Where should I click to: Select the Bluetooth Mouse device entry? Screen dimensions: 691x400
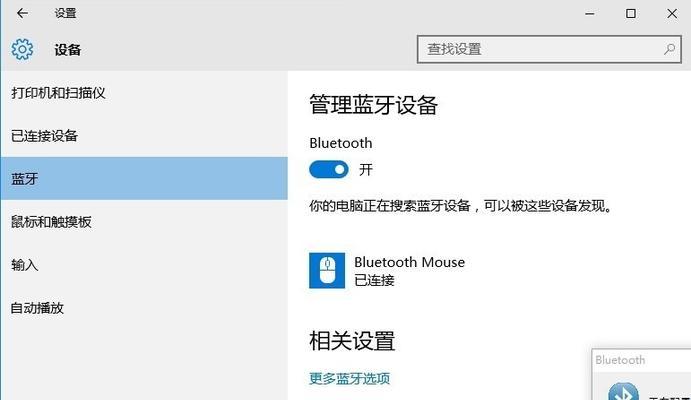(387, 270)
